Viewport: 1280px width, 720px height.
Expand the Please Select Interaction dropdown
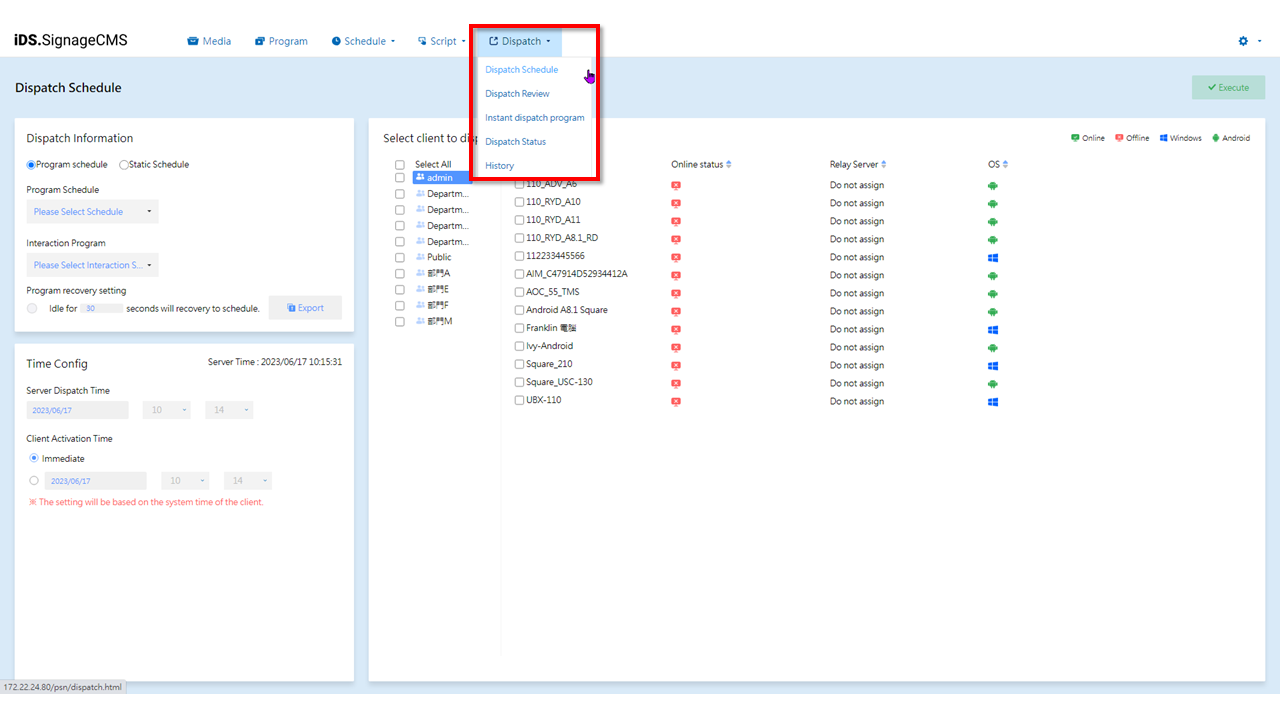92,265
